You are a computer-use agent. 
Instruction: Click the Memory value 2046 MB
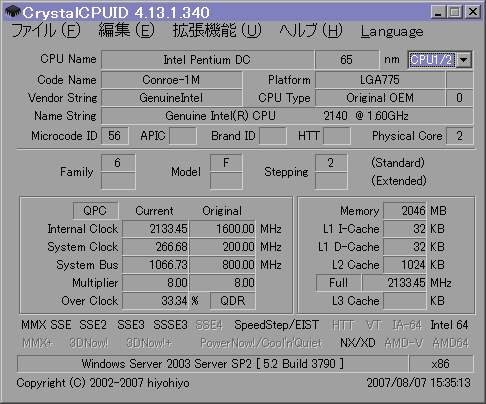405,211
